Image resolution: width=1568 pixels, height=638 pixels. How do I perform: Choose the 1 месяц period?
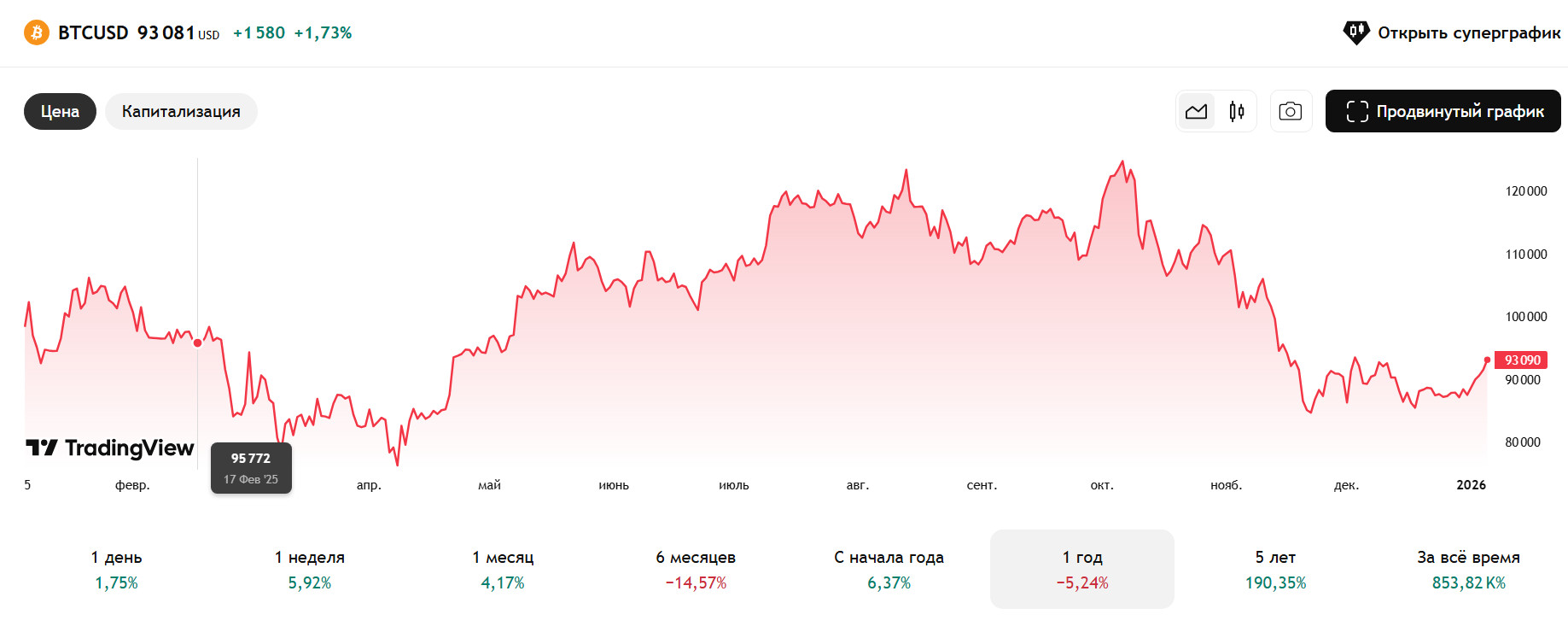(503, 569)
